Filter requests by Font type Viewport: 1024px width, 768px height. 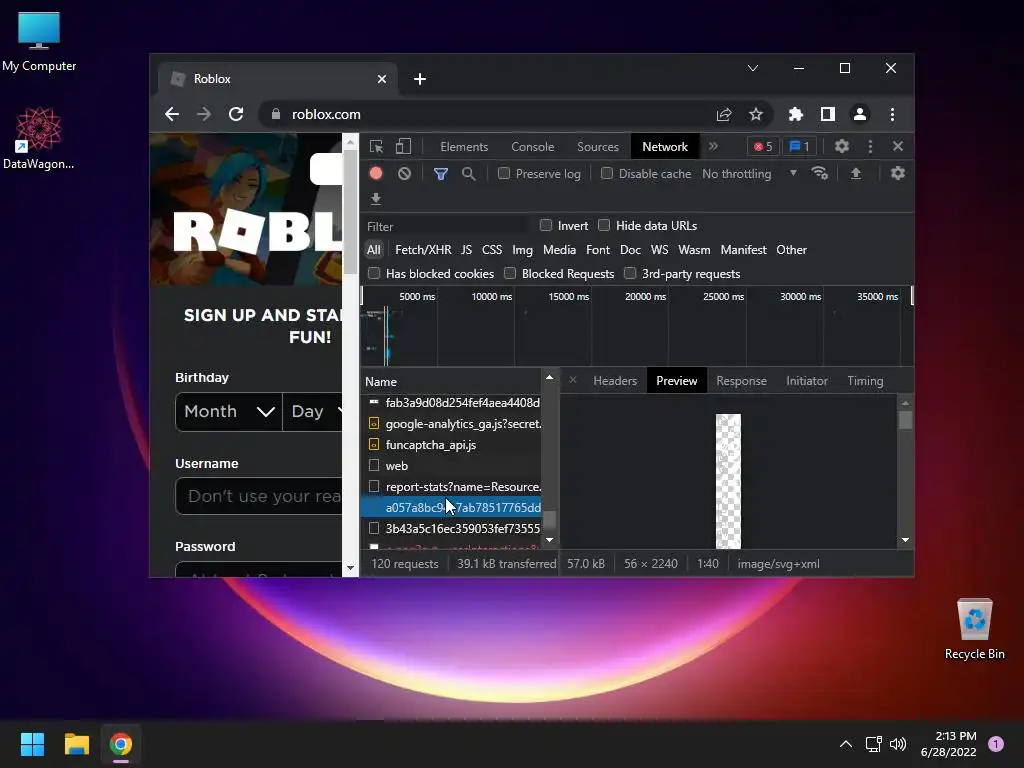(x=598, y=249)
